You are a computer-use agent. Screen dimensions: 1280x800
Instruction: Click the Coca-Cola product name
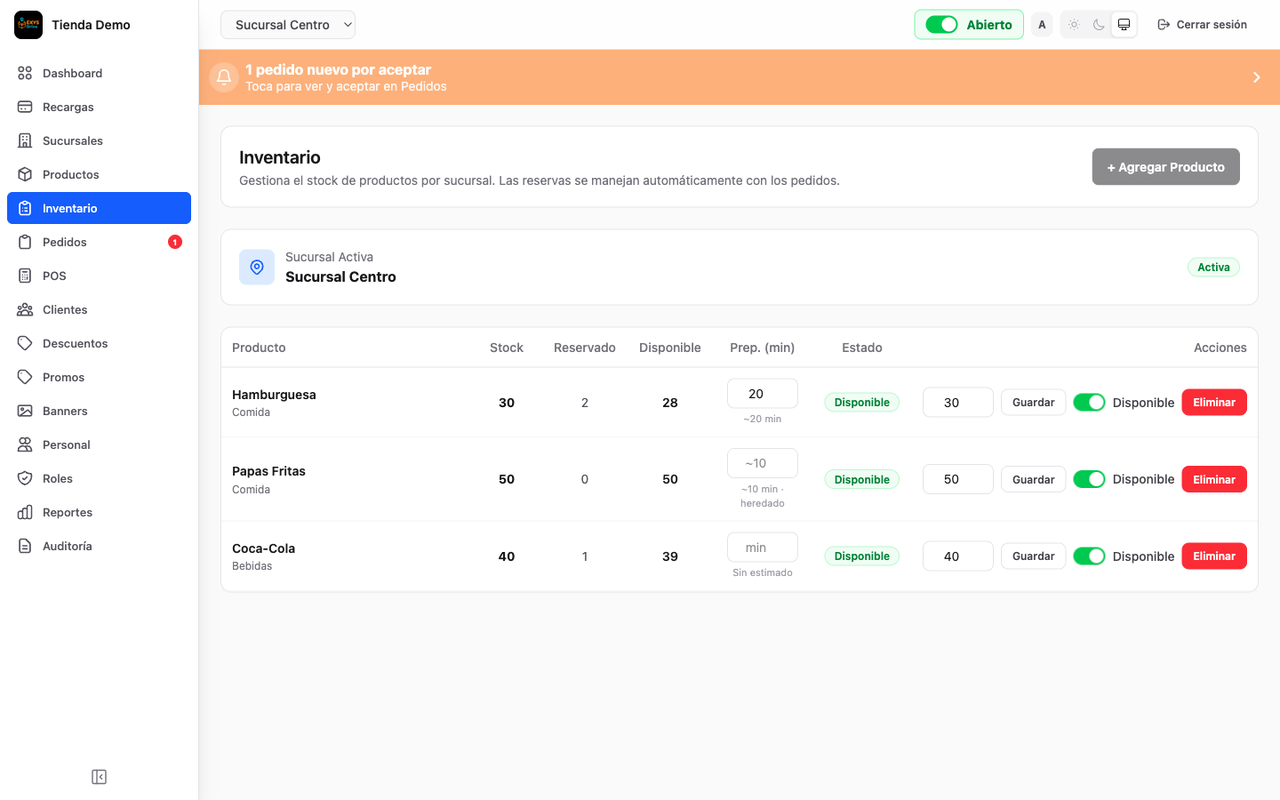263,548
